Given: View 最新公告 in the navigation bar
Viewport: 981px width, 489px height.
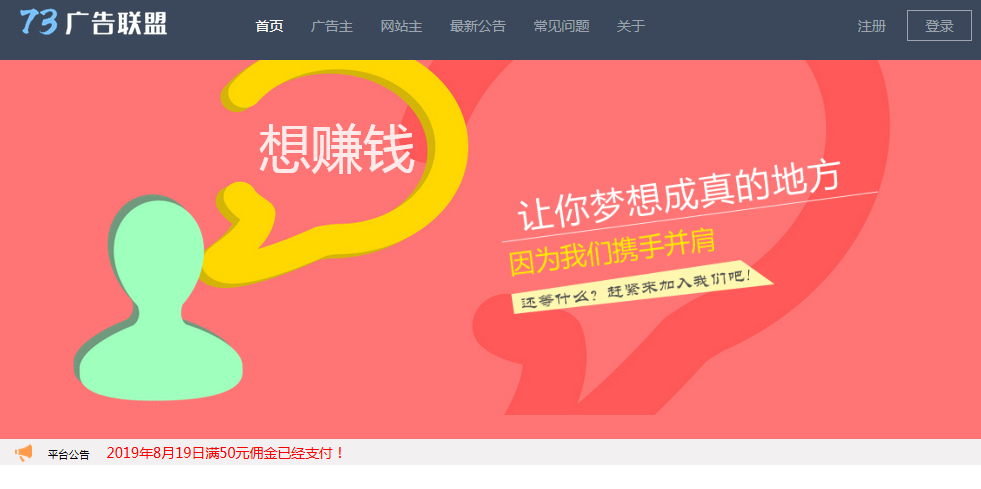Looking at the screenshot, I should coord(478,26).
